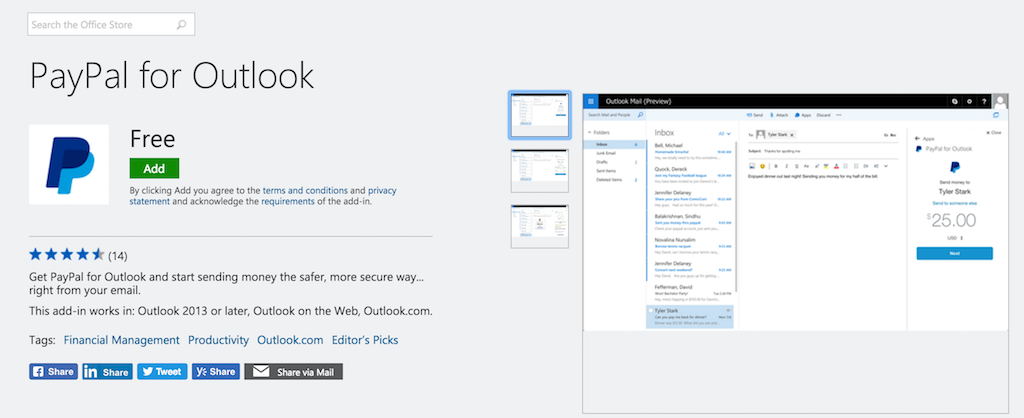Click Discard in the Outlook preview toolbar
Screen dimensions: 1024x418
point(823,115)
